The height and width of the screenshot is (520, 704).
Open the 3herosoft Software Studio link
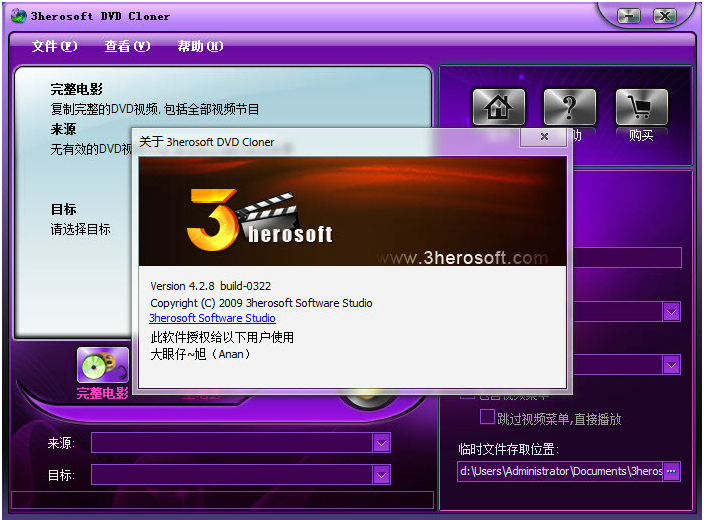click(x=212, y=318)
